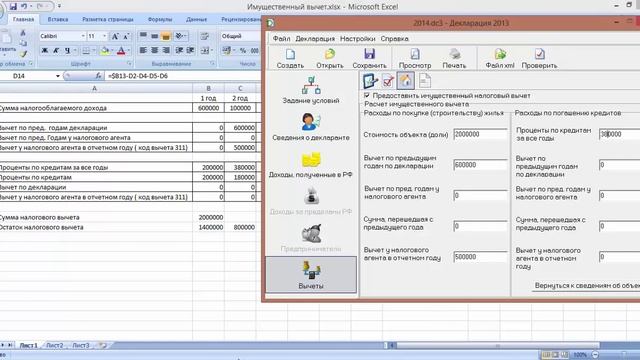The image size is (640, 360).
Task: Expand the Шрифт group dialog launcher
Action: (129, 64)
